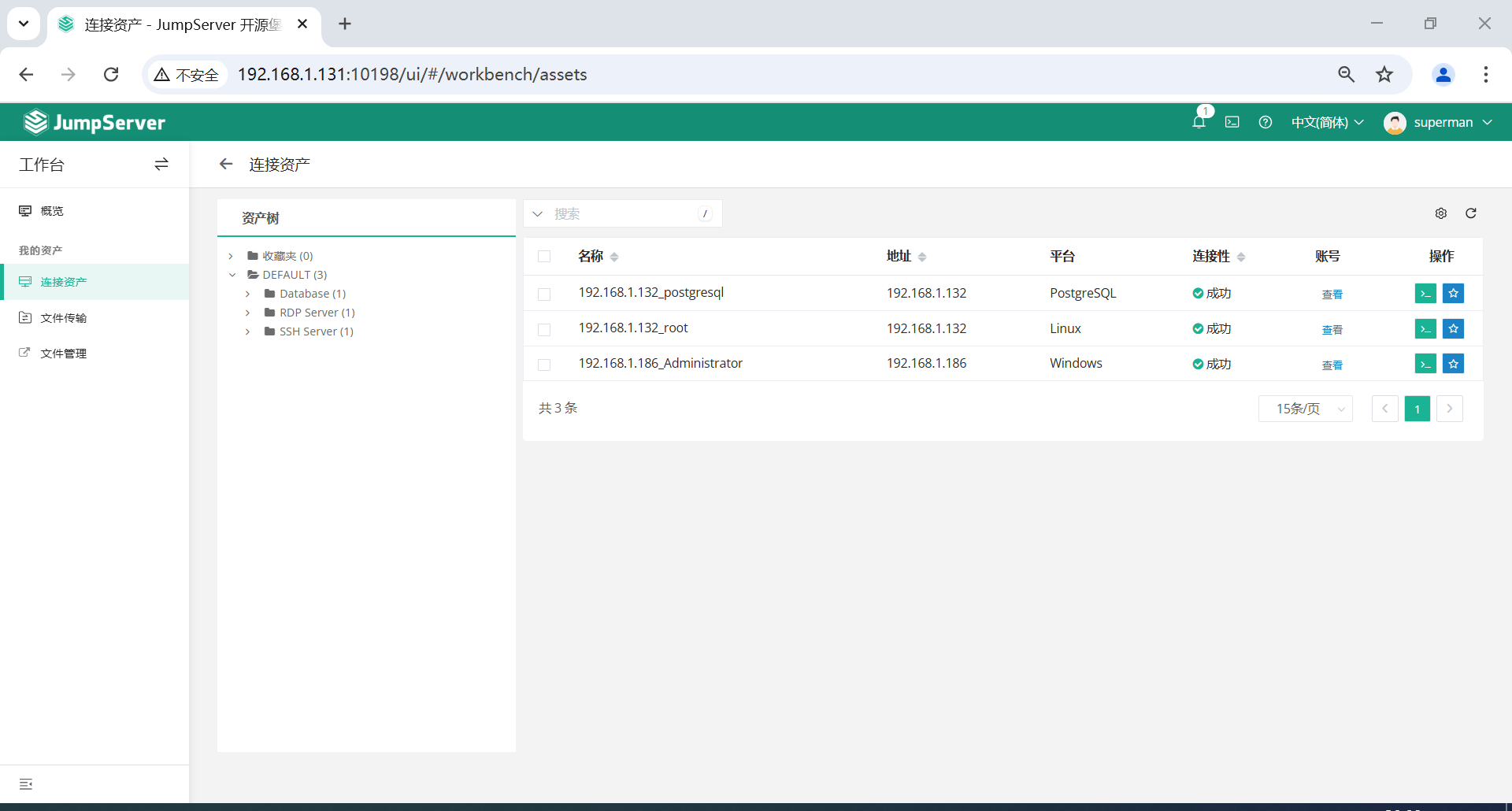
Task: Go to page 1 in pagination
Action: click(1417, 409)
